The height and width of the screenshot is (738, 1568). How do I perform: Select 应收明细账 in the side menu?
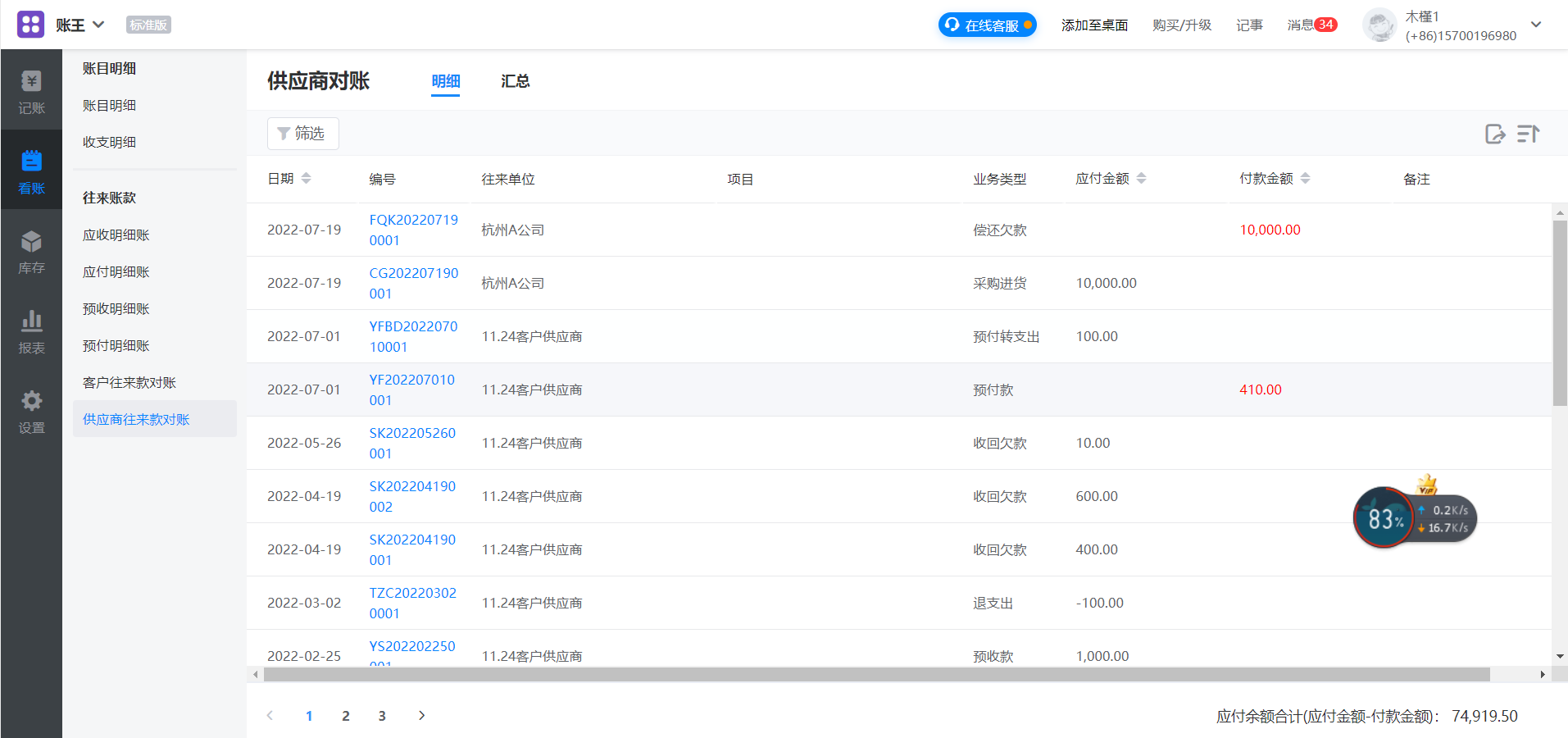[x=116, y=235]
